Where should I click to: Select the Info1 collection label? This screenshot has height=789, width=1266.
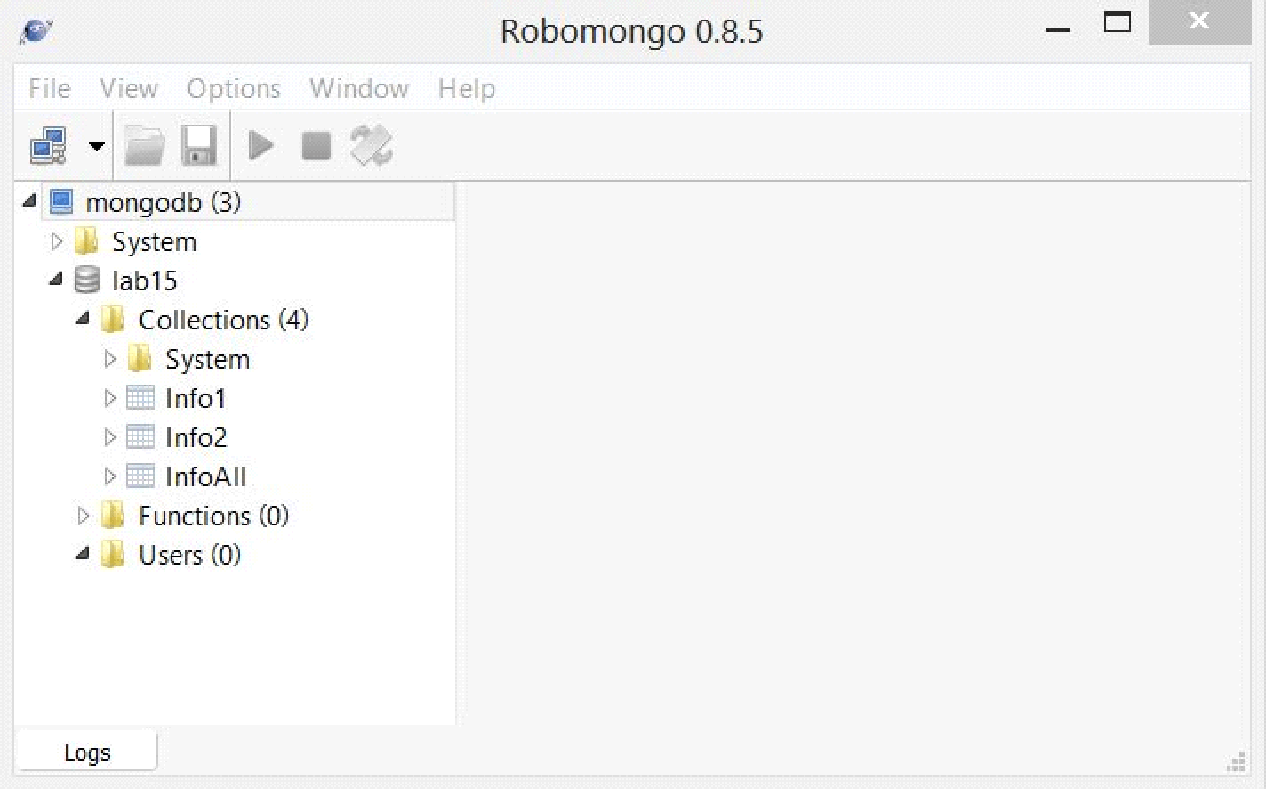(x=196, y=399)
